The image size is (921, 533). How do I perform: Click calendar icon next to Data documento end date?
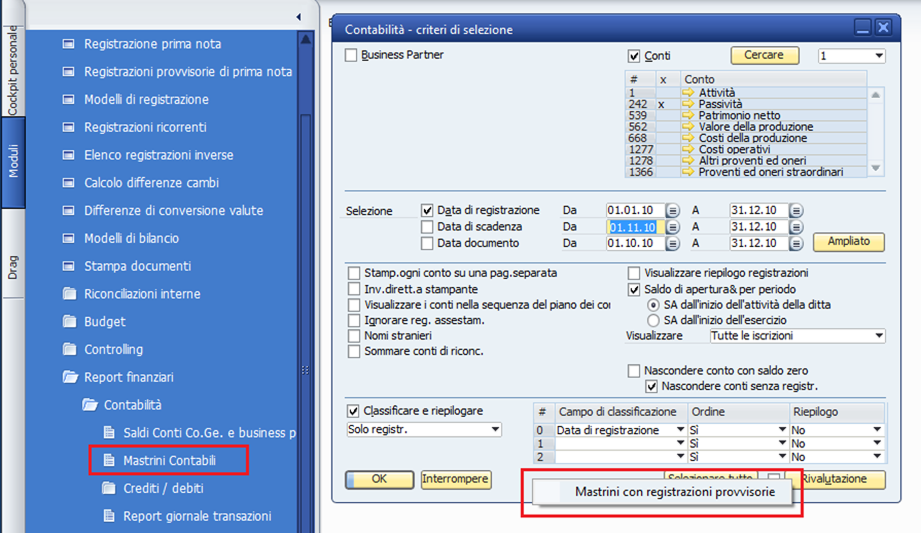click(796, 243)
